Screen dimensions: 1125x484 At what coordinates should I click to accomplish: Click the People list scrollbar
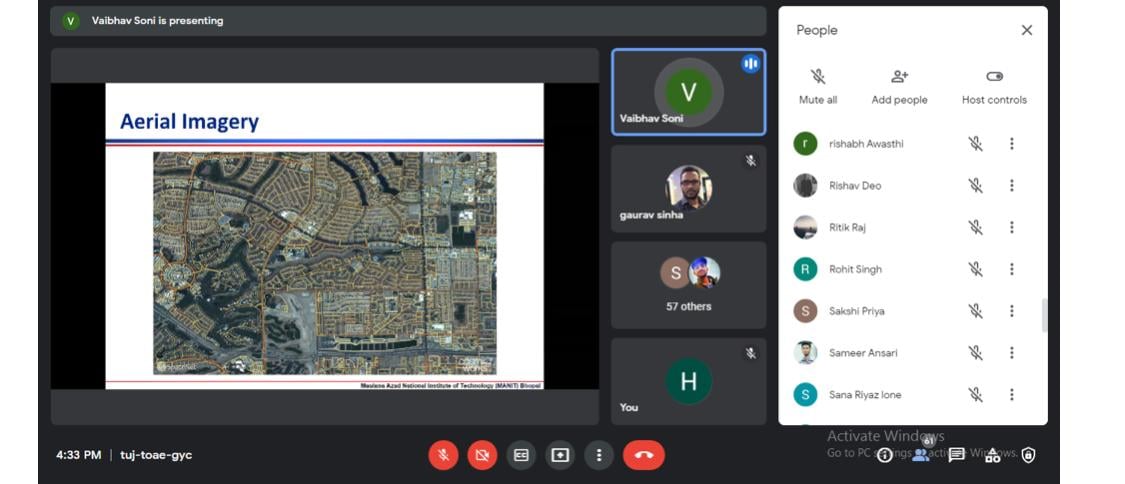coord(1044,314)
